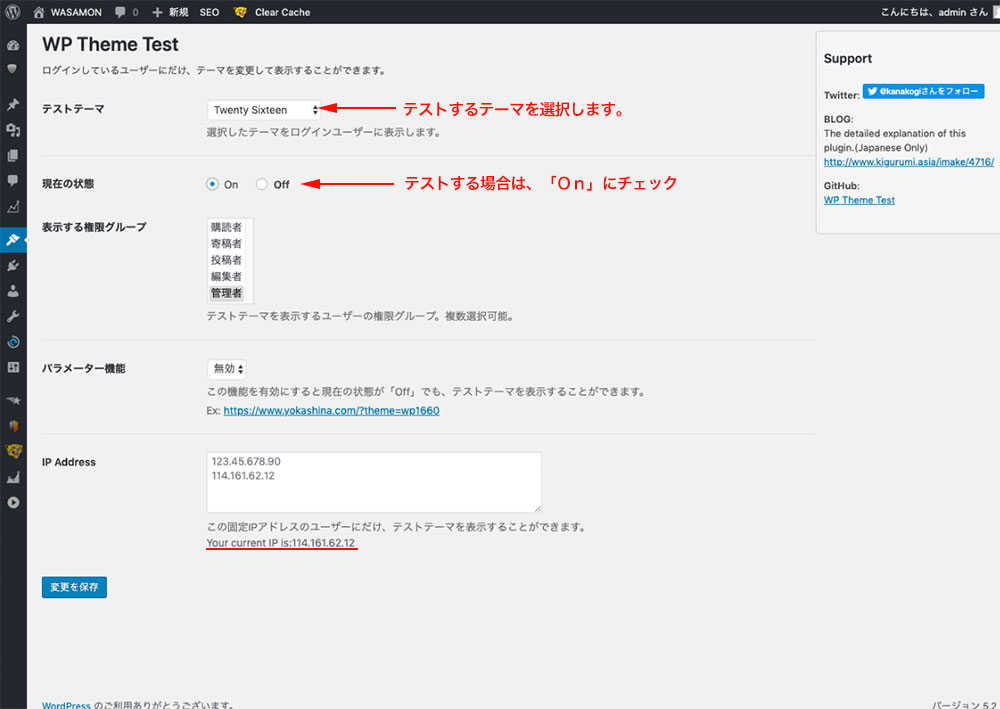Viewport: 1000px width, 709px height.
Task: Click the WordPress logo in the admin bar
Action: pyautogui.click(x=13, y=12)
